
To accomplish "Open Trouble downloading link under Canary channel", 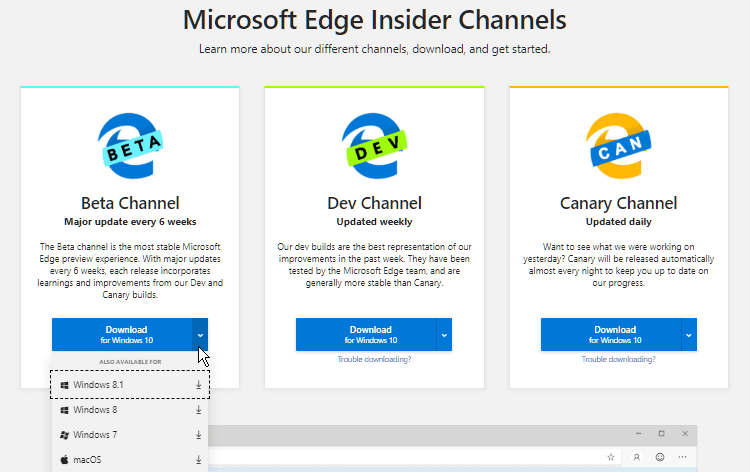I will [618, 359].
